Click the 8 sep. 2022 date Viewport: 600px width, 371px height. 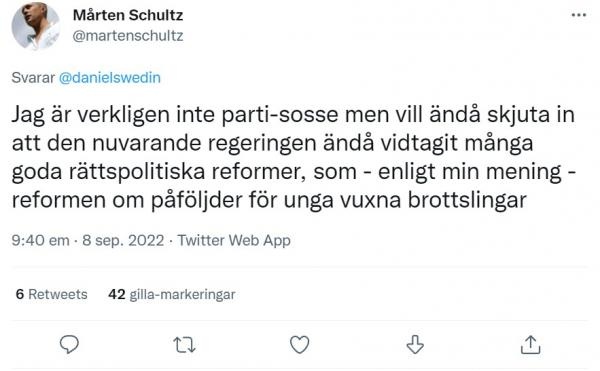click(123, 240)
